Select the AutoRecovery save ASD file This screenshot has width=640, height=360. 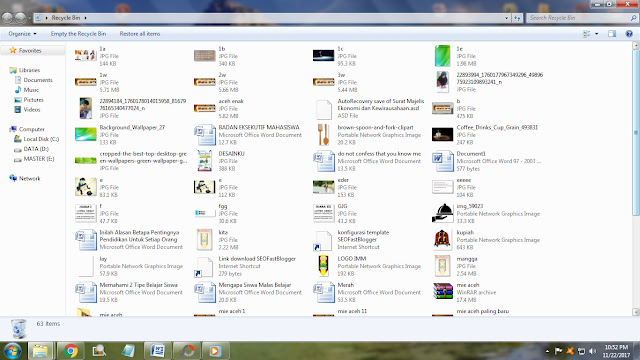coord(369,108)
